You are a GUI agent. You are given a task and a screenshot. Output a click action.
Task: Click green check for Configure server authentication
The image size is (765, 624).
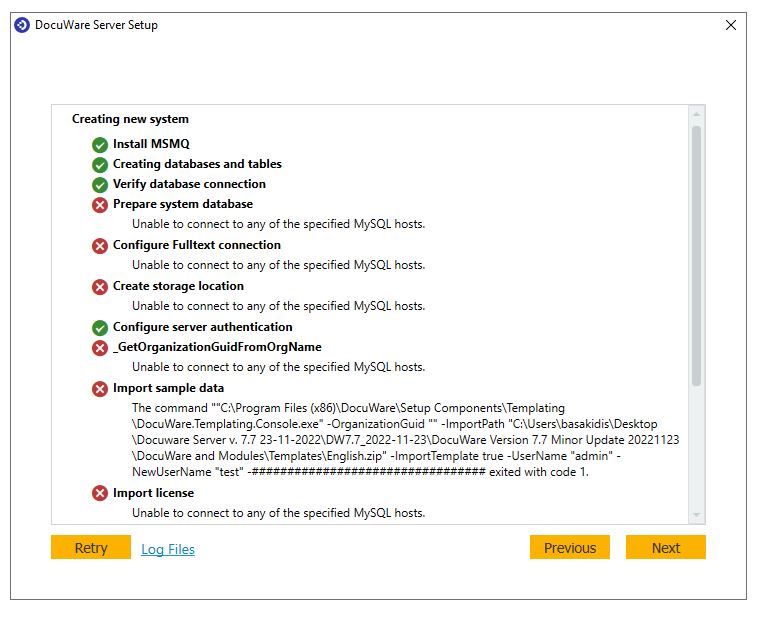coord(100,327)
